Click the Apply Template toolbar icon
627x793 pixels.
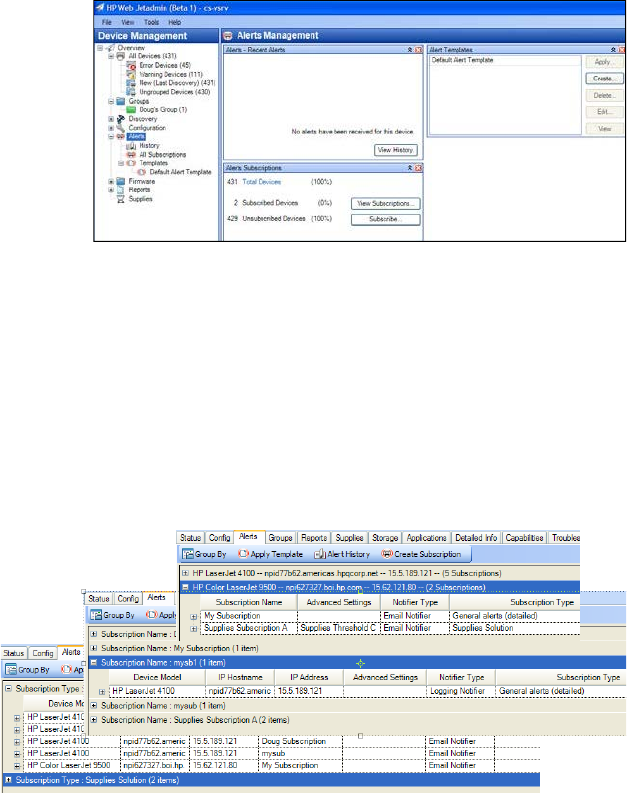click(x=243, y=554)
